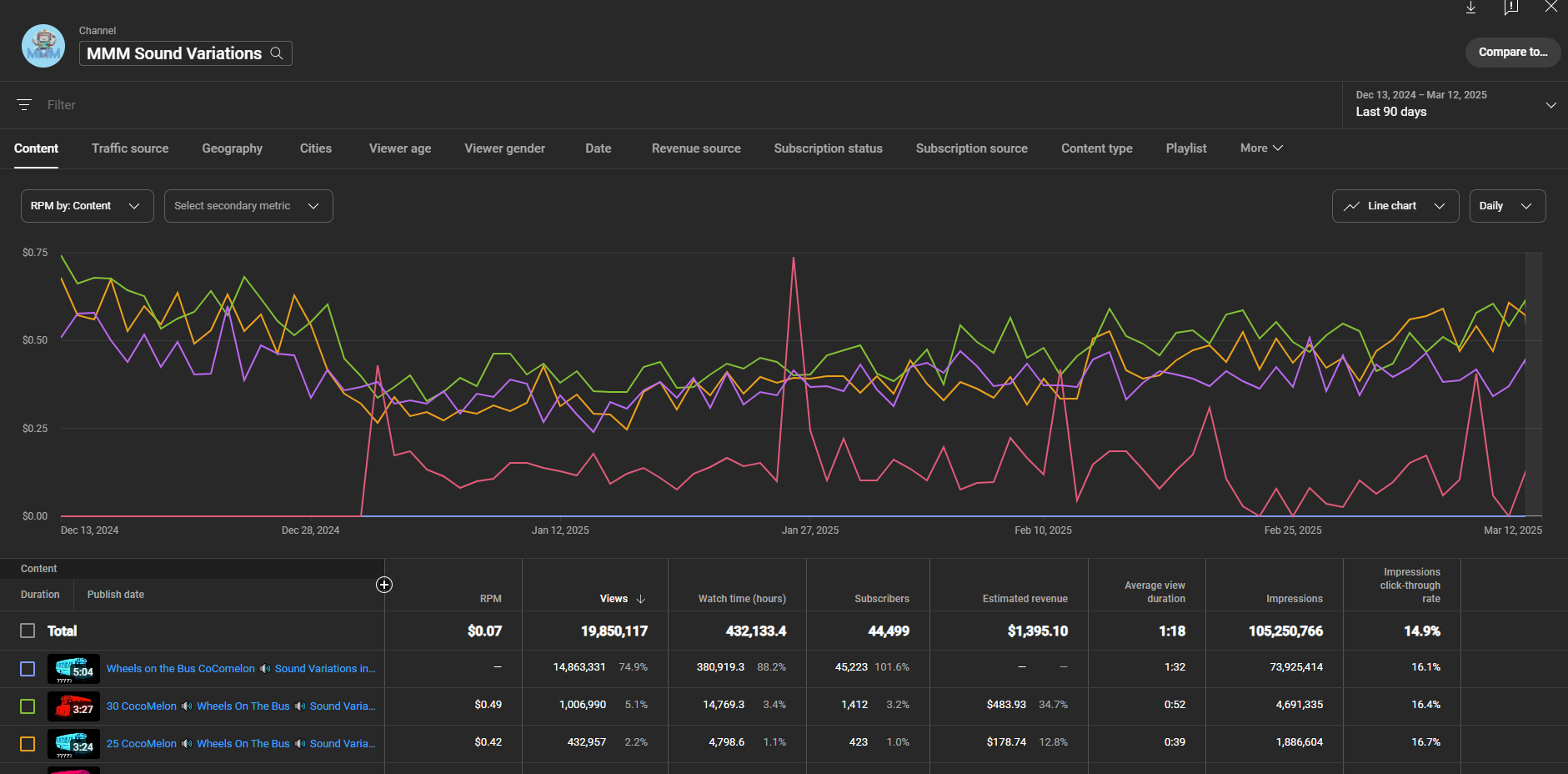1568x774 pixels.
Task: Click the Views sort arrow icon
Action: click(x=641, y=599)
